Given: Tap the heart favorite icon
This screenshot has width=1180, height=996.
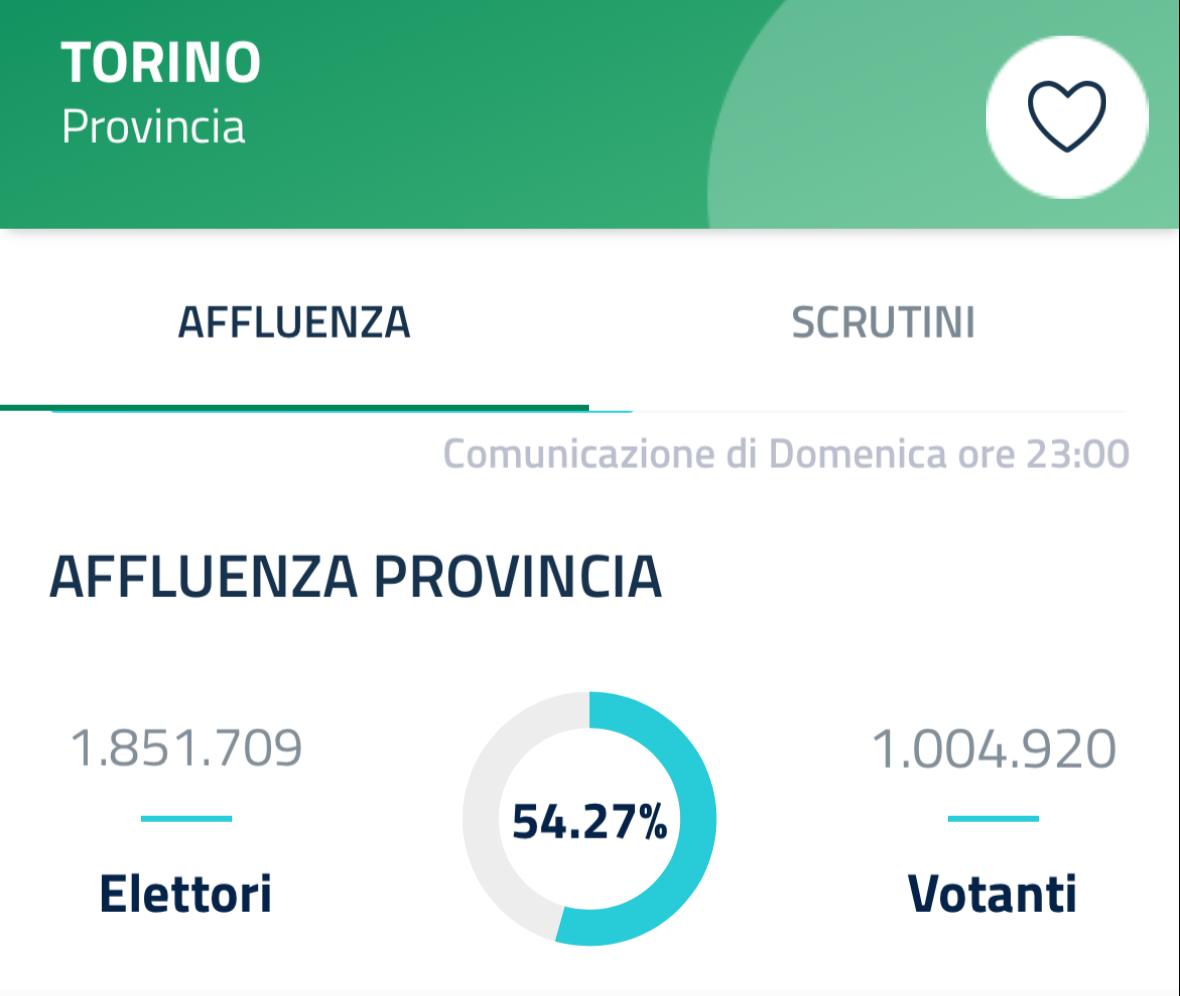Looking at the screenshot, I should click(x=1067, y=116).
